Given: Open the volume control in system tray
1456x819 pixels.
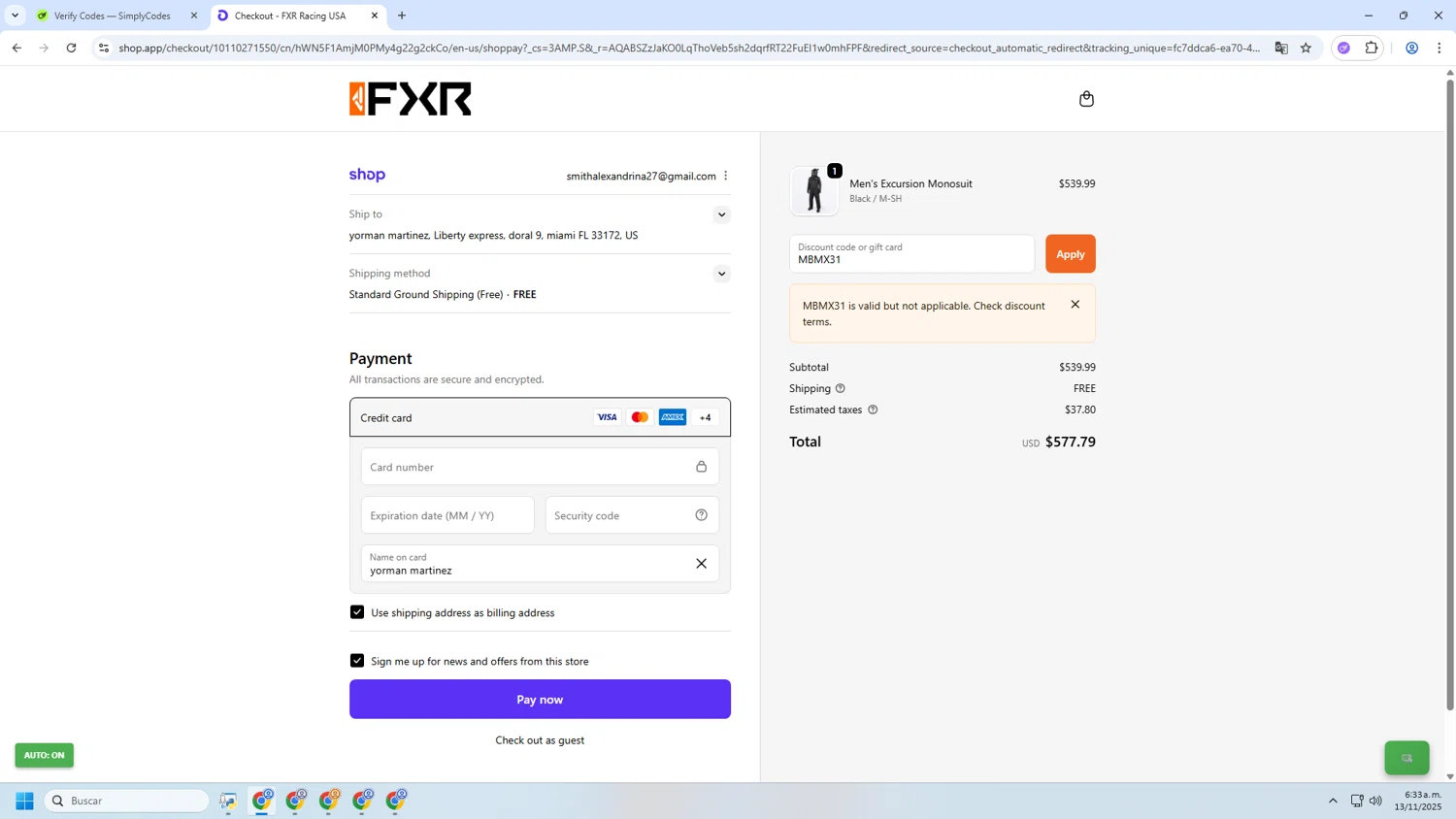Looking at the screenshot, I should [1375, 801].
